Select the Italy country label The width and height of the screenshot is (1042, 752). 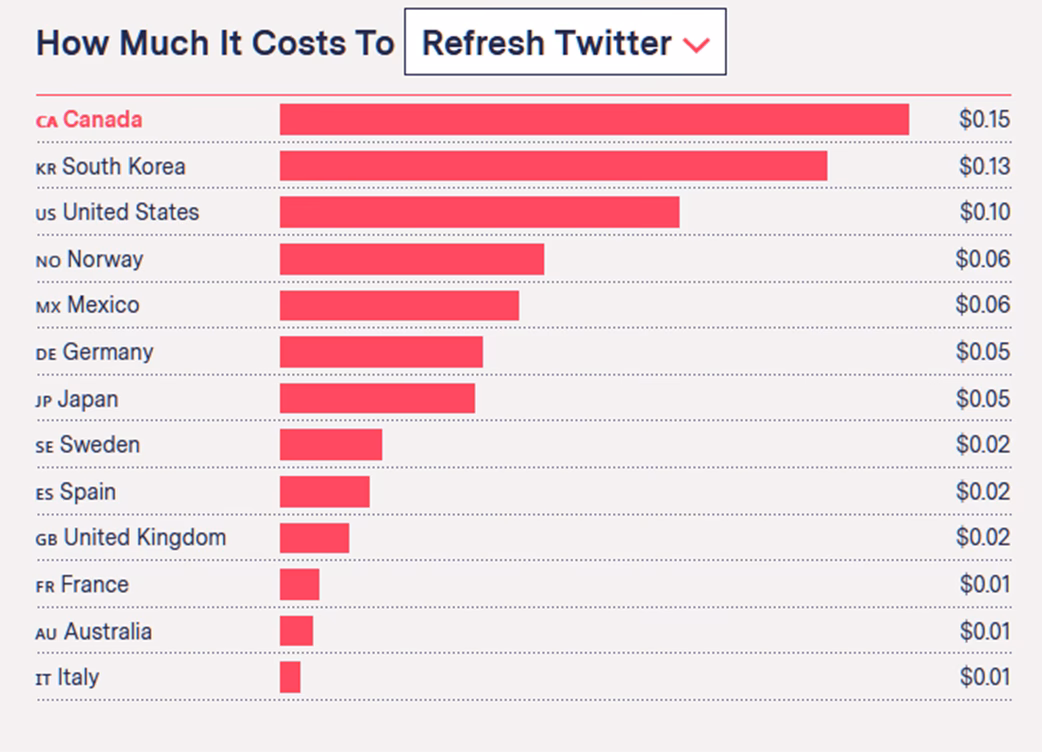coord(67,677)
